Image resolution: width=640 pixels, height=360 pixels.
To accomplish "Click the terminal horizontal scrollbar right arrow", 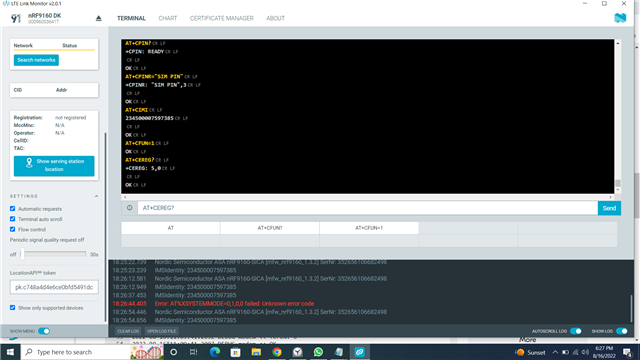I will 611,197.
